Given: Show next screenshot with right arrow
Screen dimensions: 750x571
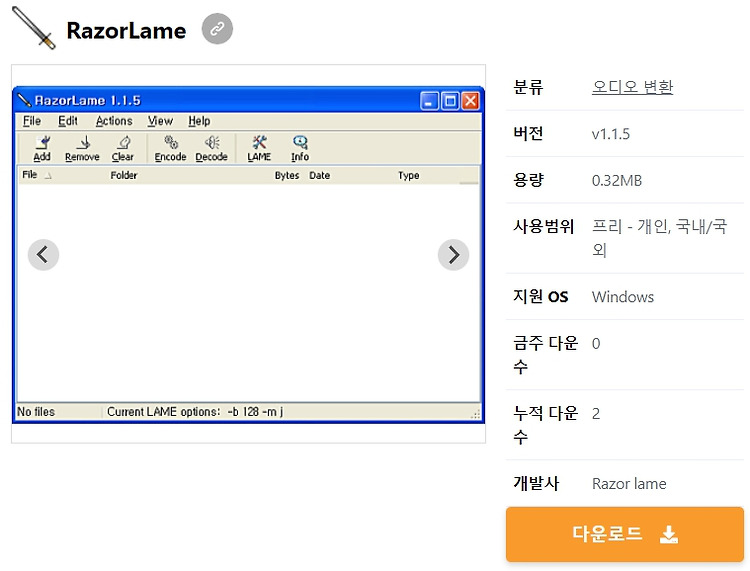Looking at the screenshot, I should (453, 255).
